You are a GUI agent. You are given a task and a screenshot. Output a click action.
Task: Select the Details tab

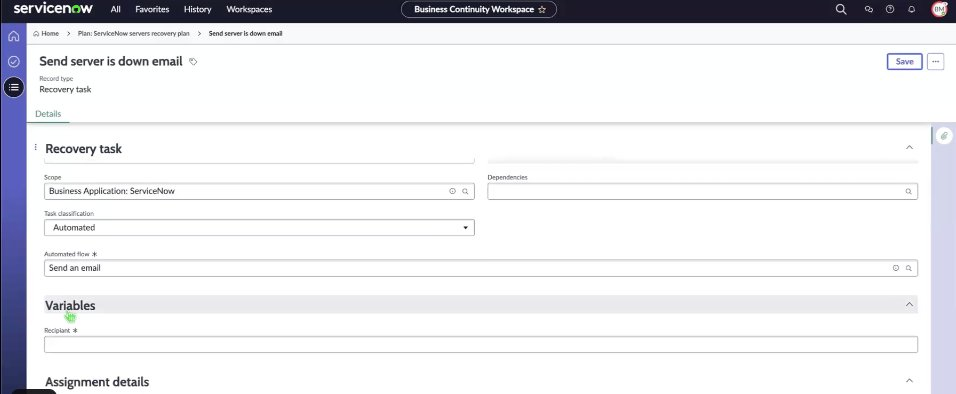click(x=48, y=114)
